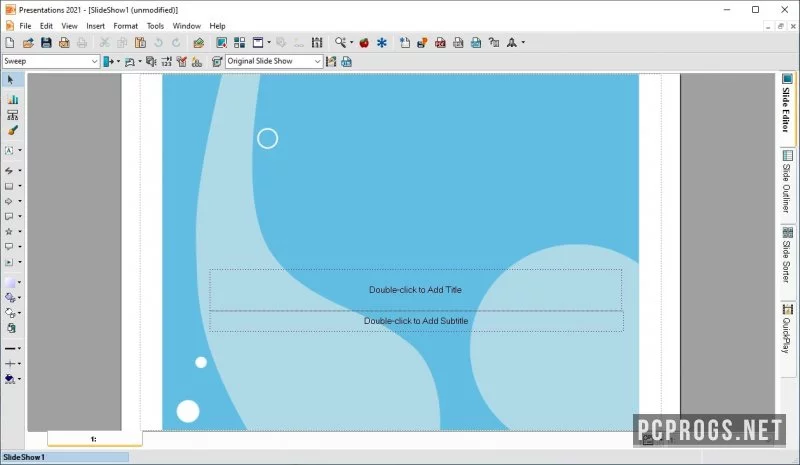Create a new document with the blank page icon
This screenshot has width=800, height=465.
(x=10, y=43)
